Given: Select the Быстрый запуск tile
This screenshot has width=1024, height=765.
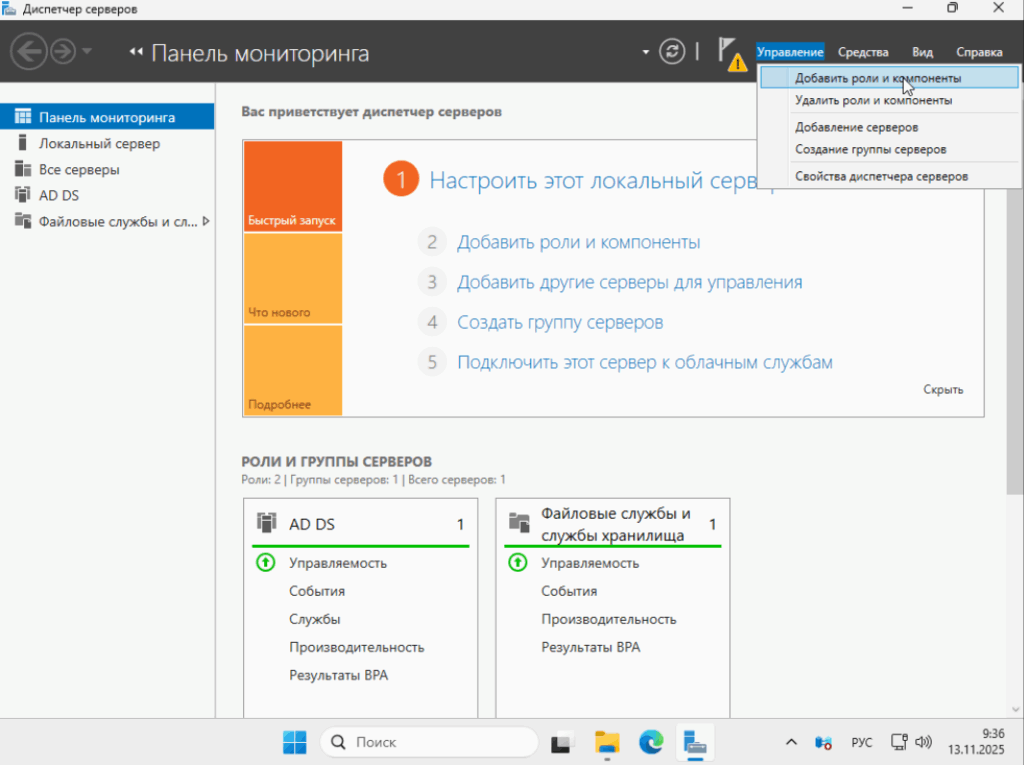Looking at the screenshot, I should pos(293,186).
